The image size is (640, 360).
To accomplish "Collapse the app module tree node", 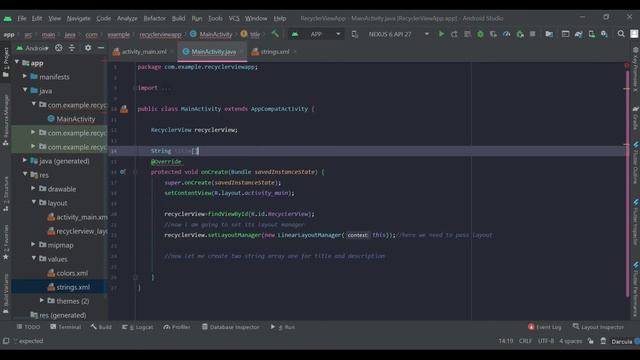I will [x=17, y=62].
